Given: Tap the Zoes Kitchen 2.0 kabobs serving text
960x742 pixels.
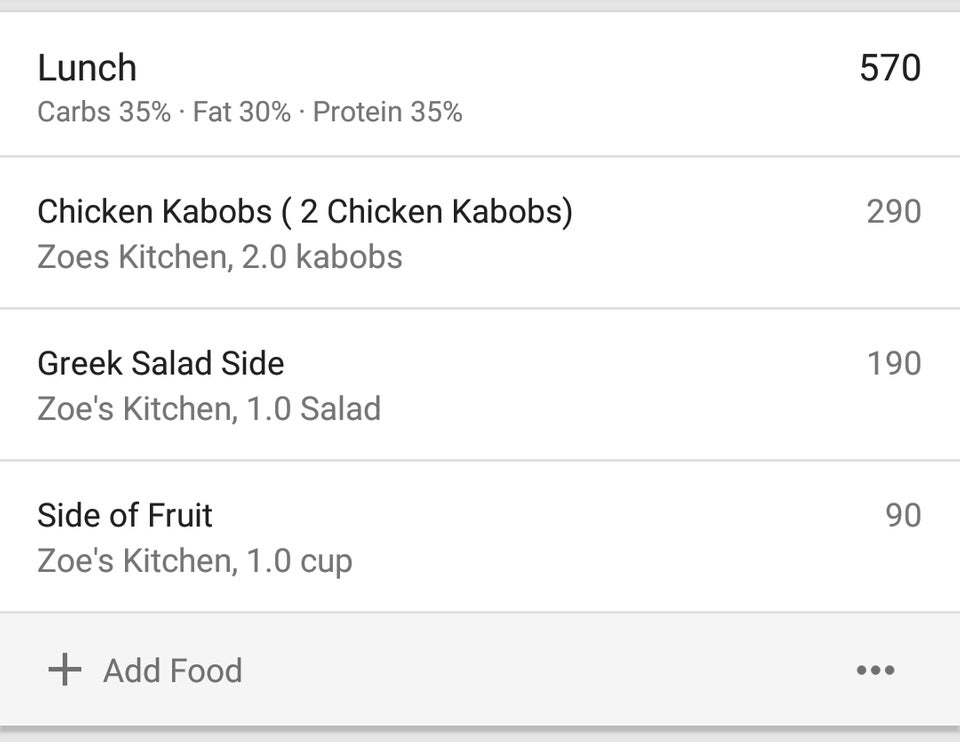Looking at the screenshot, I should tap(219, 257).
